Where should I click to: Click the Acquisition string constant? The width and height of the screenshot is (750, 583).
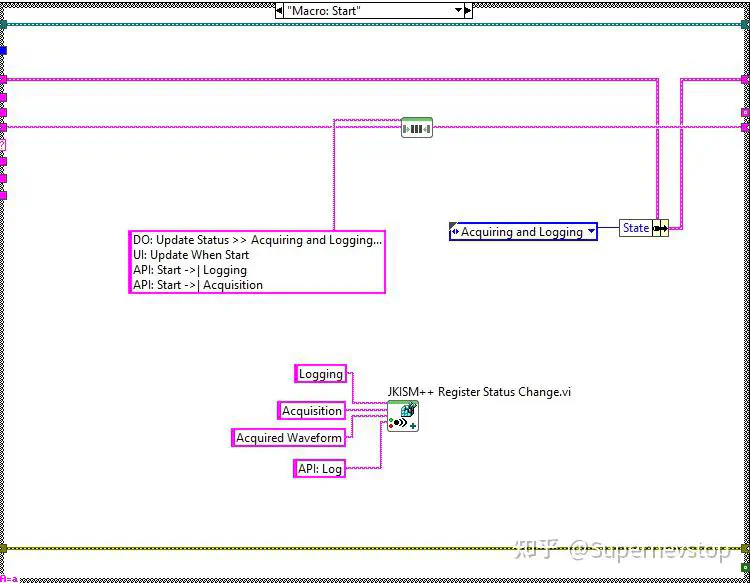tap(311, 410)
